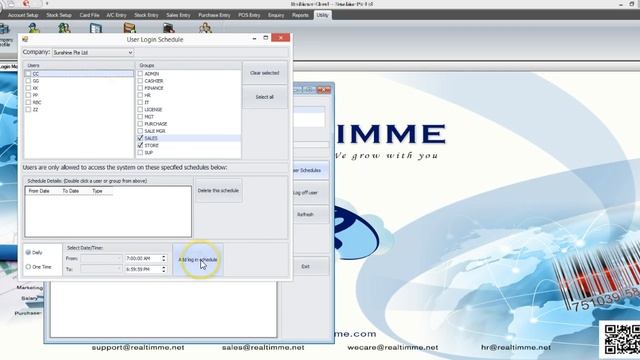Select the One Time radio option
The image size is (640, 360).
pyautogui.click(x=28, y=267)
